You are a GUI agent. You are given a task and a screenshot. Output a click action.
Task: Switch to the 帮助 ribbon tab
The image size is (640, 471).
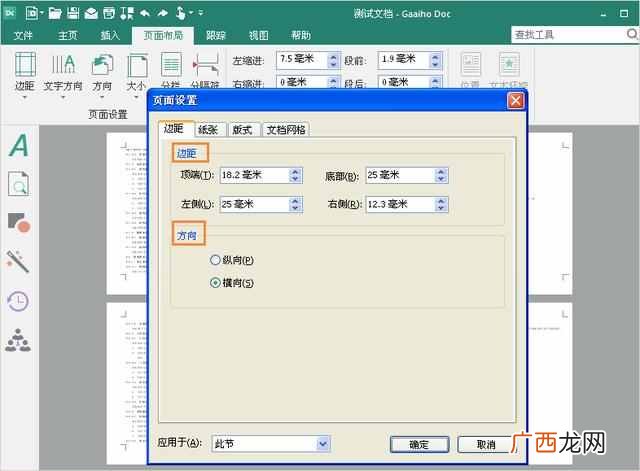[x=301, y=36]
